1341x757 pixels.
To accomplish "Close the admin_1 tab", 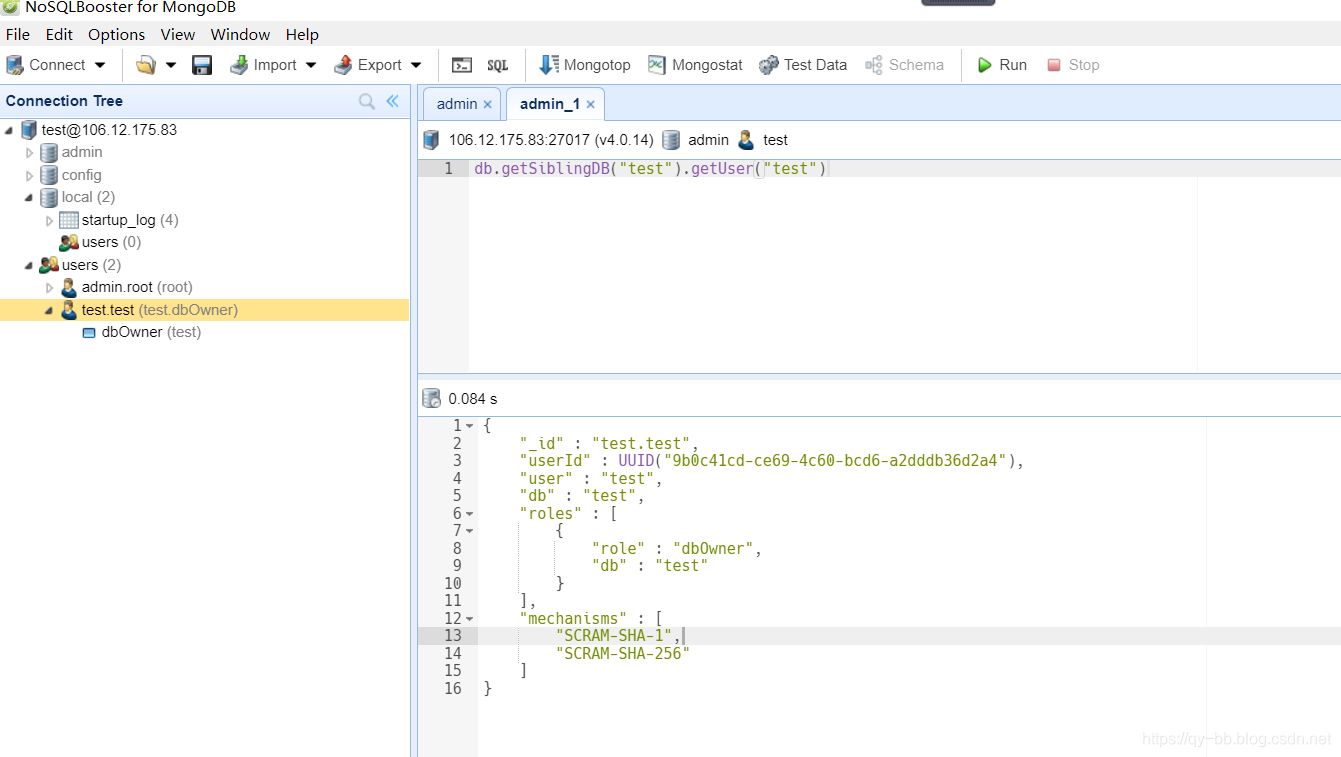I will 591,104.
